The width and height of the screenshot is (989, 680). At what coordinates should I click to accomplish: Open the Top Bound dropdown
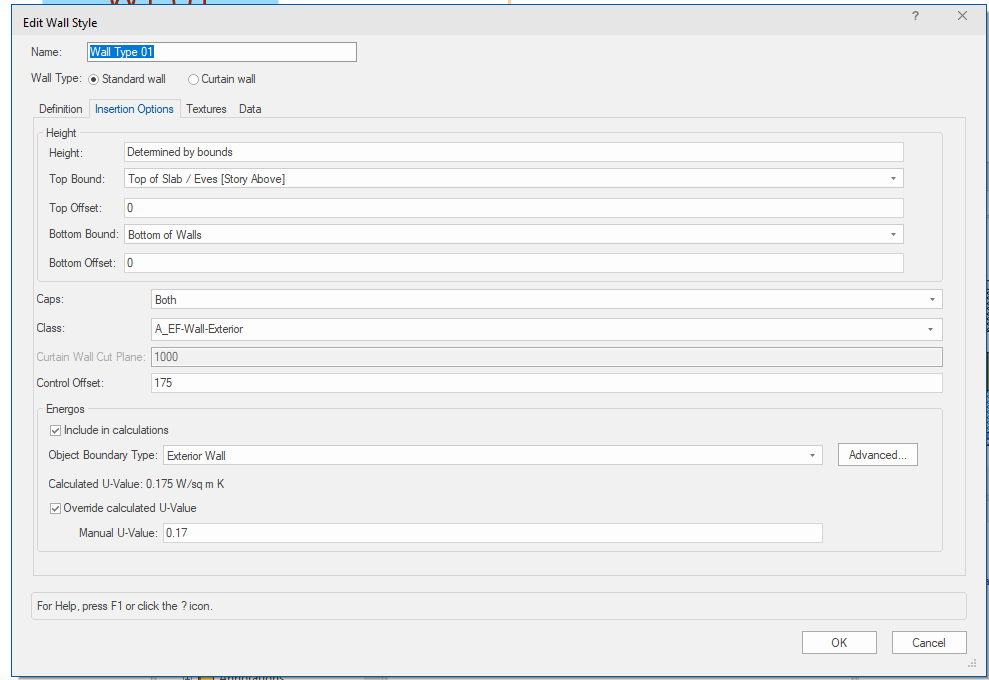pyautogui.click(x=891, y=179)
